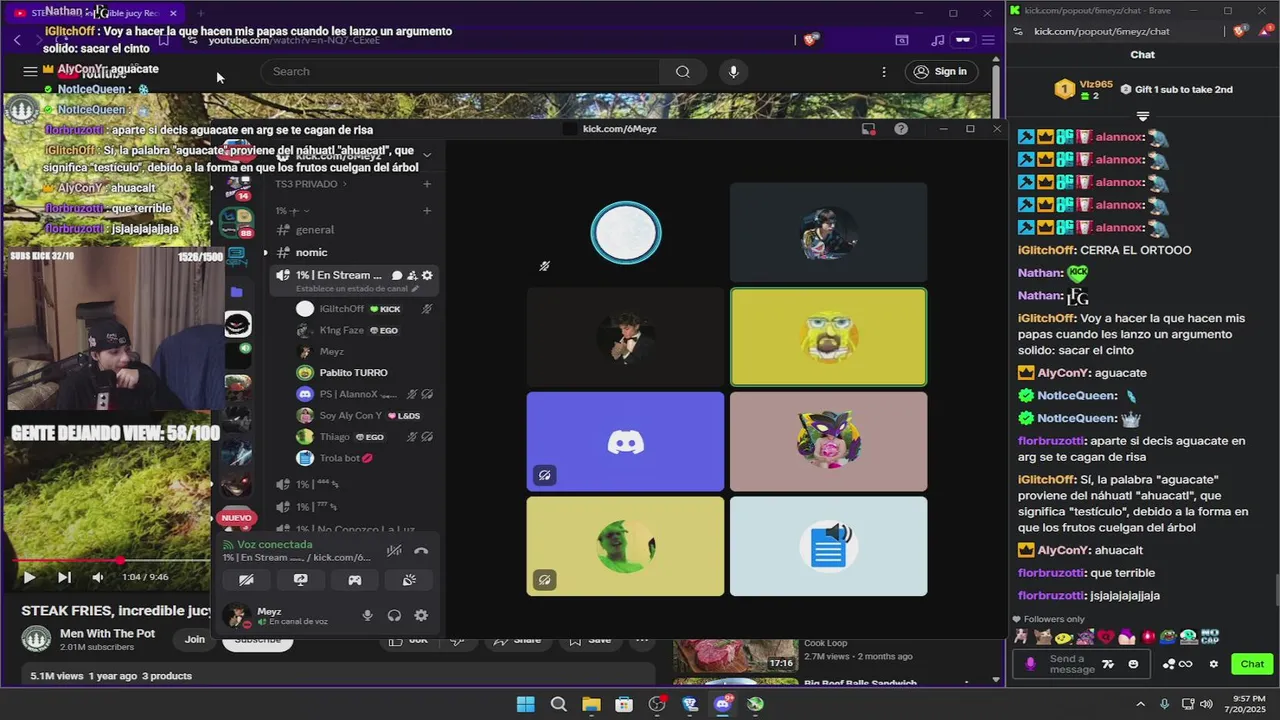This screenshot has height=720, width=1280.
Task: Open Discord soundboard
Action: [409, 579]
